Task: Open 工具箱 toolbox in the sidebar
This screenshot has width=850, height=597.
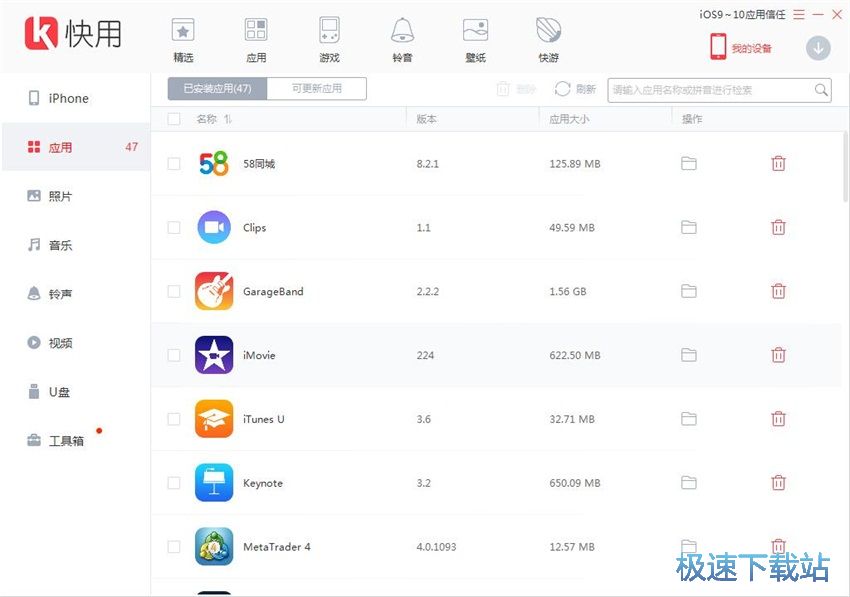Action: pyautogui.click(x=76, y=440)
